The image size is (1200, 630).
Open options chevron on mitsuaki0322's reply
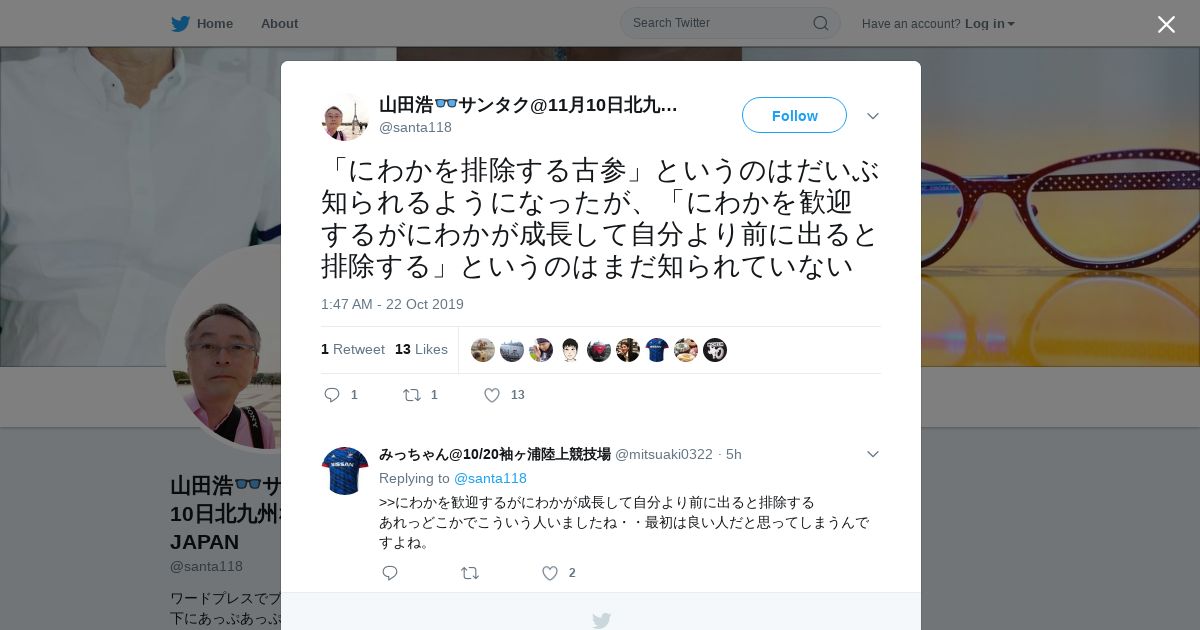tap(873, 454)
